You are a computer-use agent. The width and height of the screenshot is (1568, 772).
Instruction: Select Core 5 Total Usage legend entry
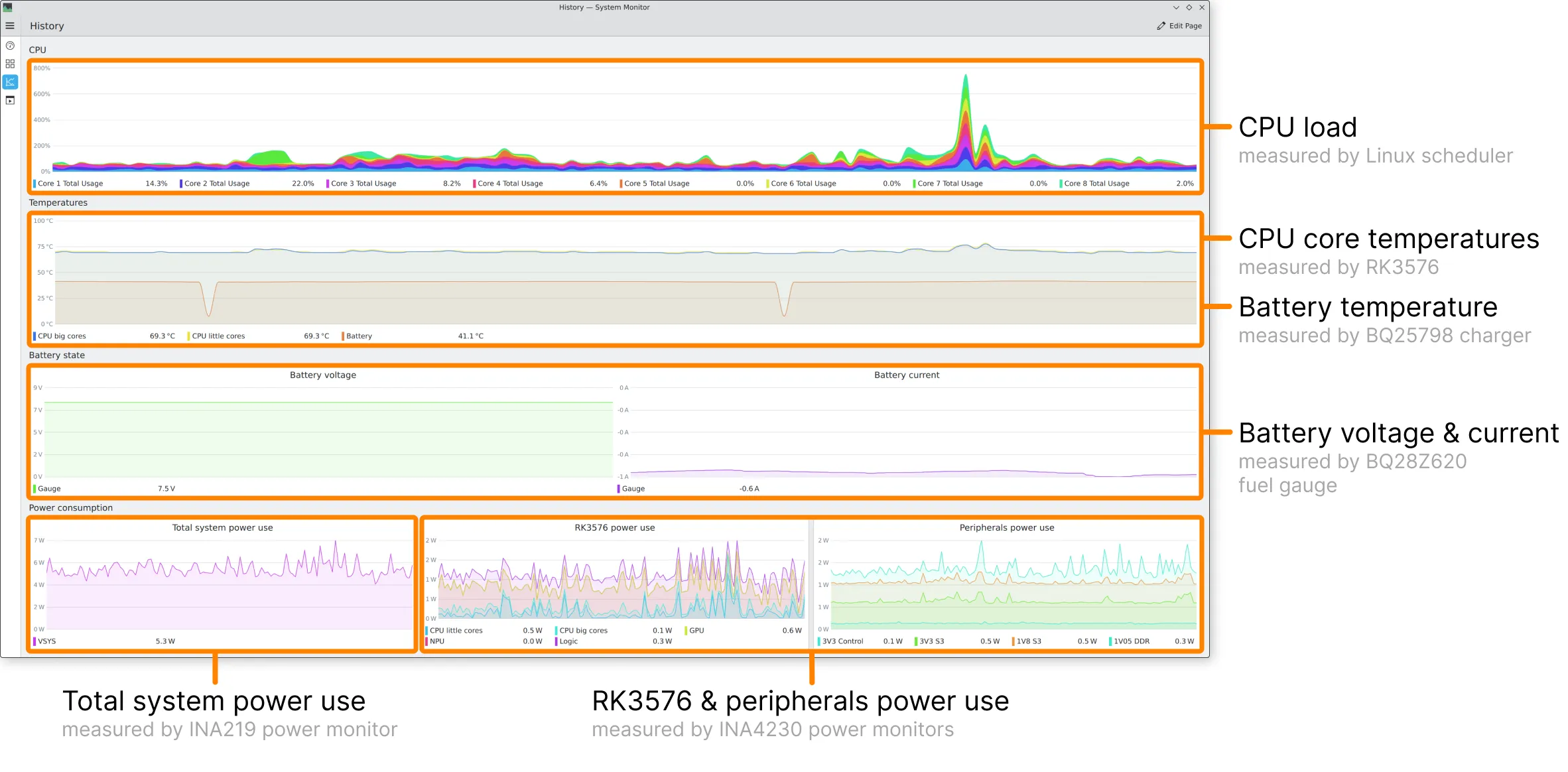coord(687,184)
